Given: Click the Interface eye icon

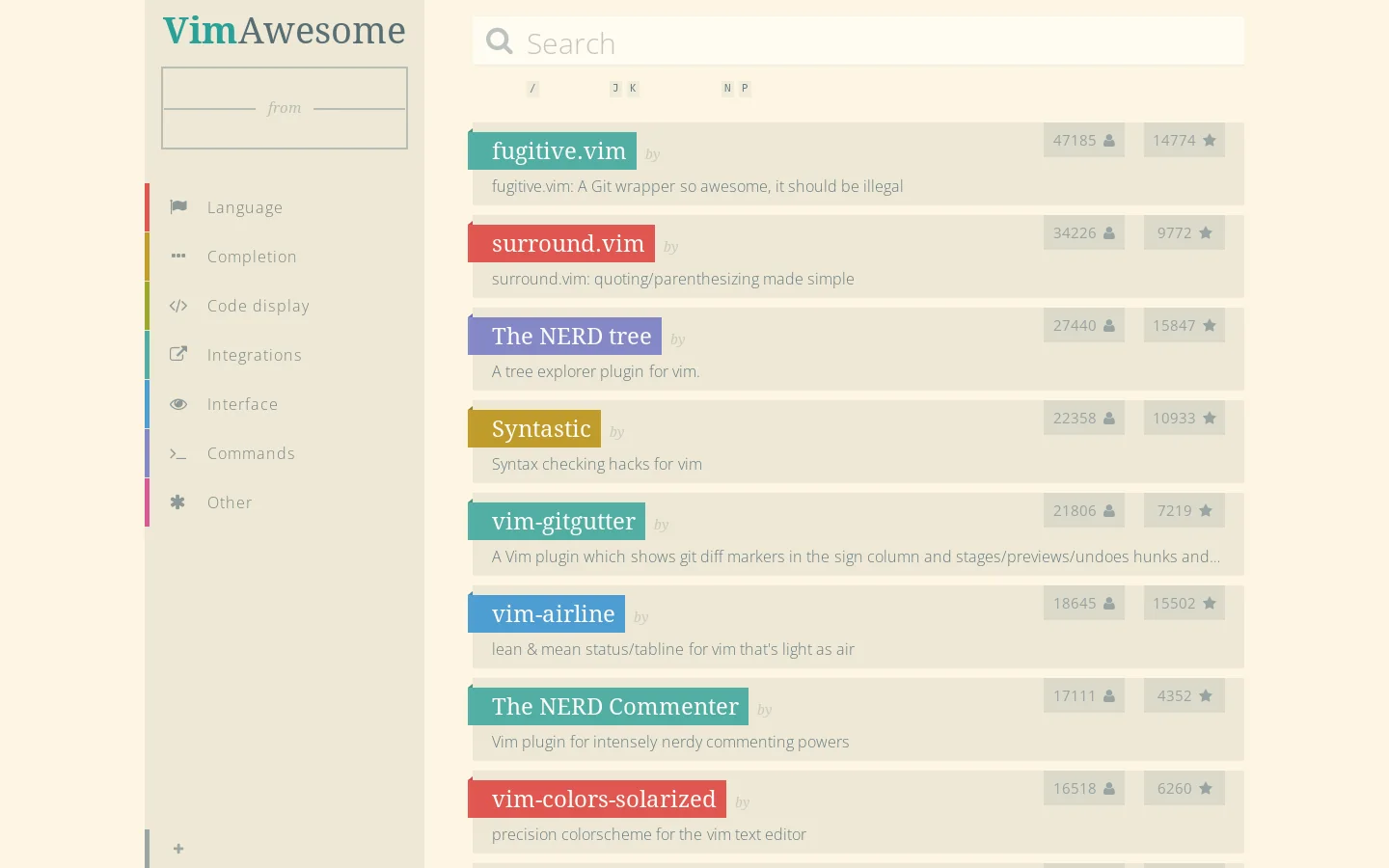Looking at the screenshot, I should coord(178,404).
